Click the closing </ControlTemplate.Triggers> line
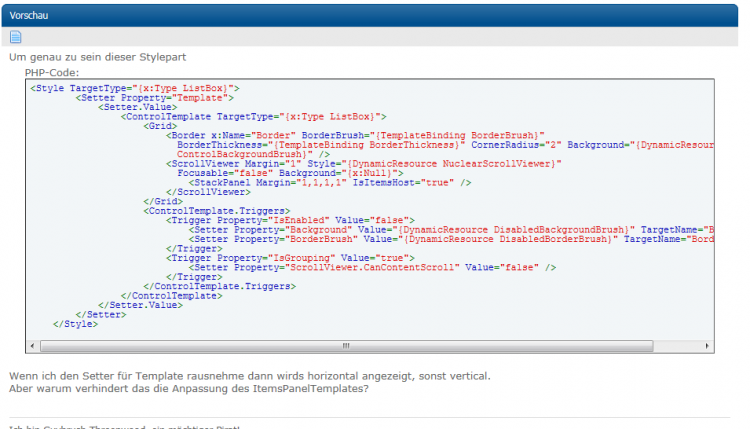750x429 pixels. [x=220, y=286]
